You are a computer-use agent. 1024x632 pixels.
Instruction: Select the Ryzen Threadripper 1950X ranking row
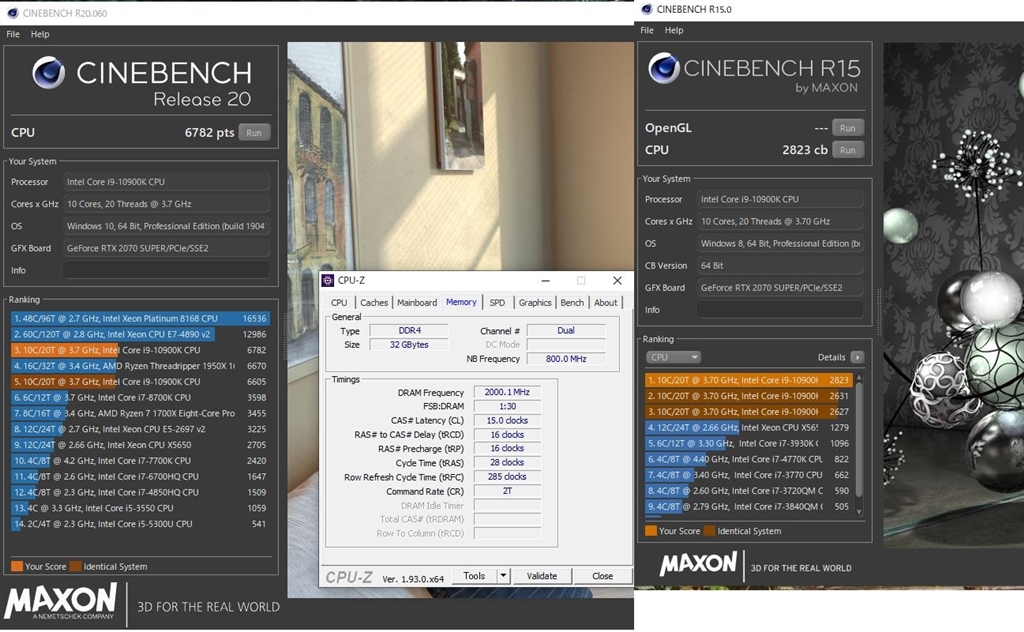coord(140,366)
